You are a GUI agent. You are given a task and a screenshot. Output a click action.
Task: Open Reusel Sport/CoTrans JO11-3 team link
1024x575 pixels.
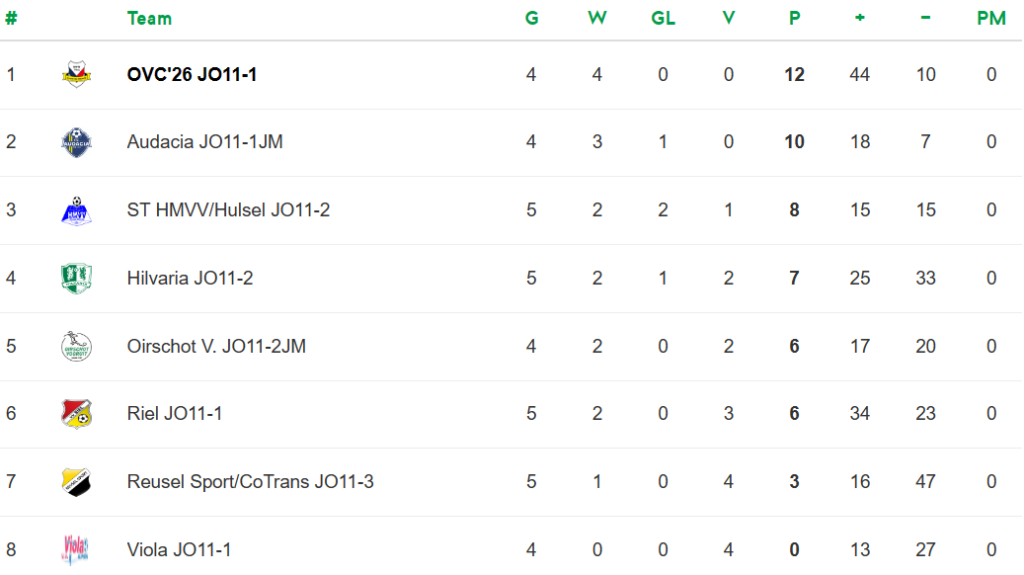(x=250, y=481)
